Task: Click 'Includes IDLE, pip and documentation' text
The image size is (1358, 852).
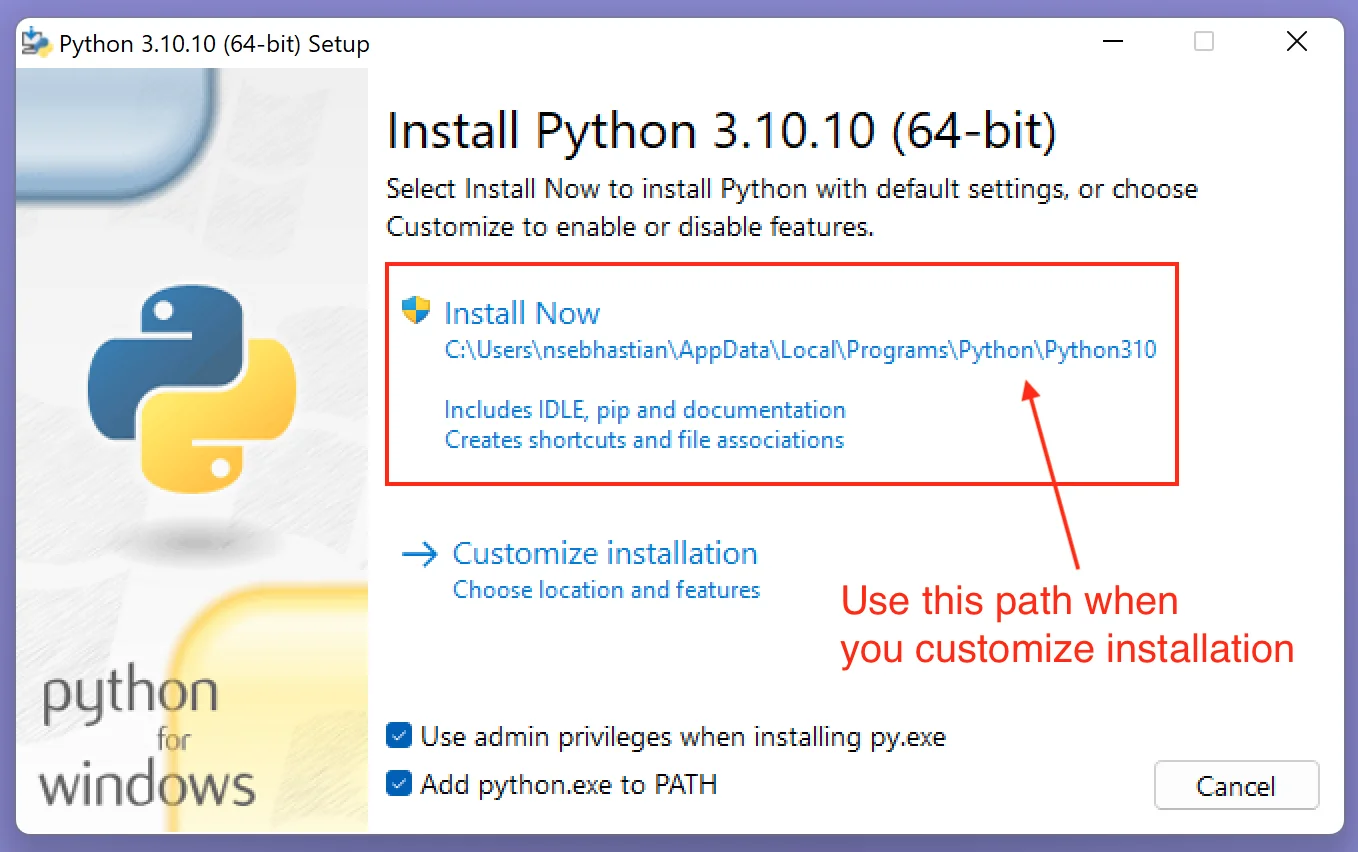Action: 645,409
